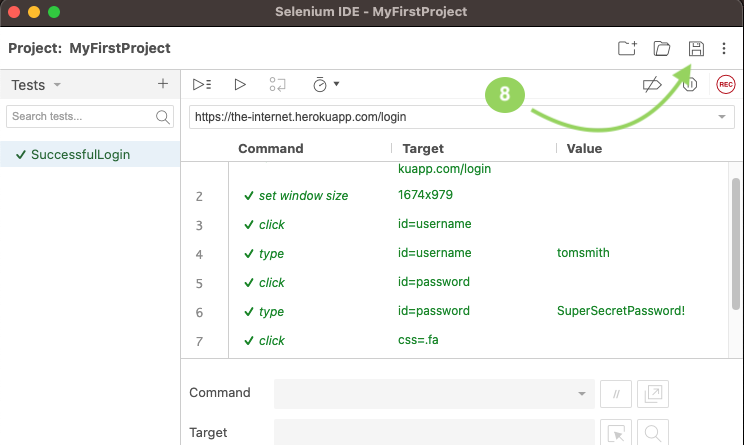Click the step over command icon

tap(278, 84)
